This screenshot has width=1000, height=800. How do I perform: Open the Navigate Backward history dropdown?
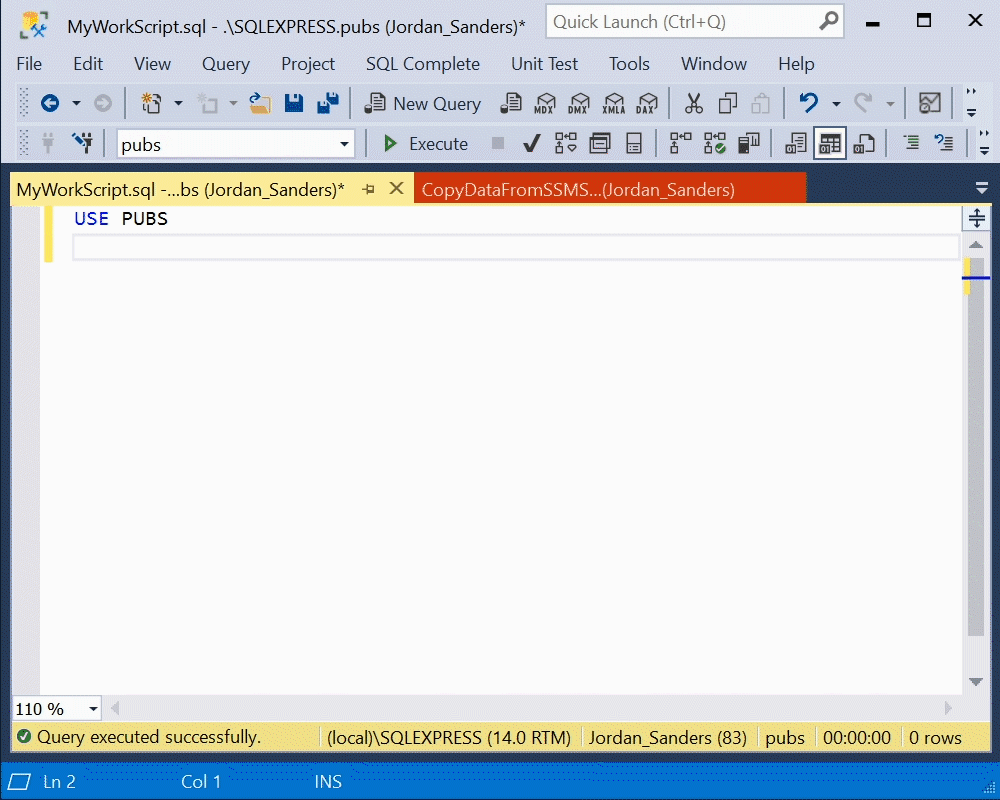(x=76, y=103)
